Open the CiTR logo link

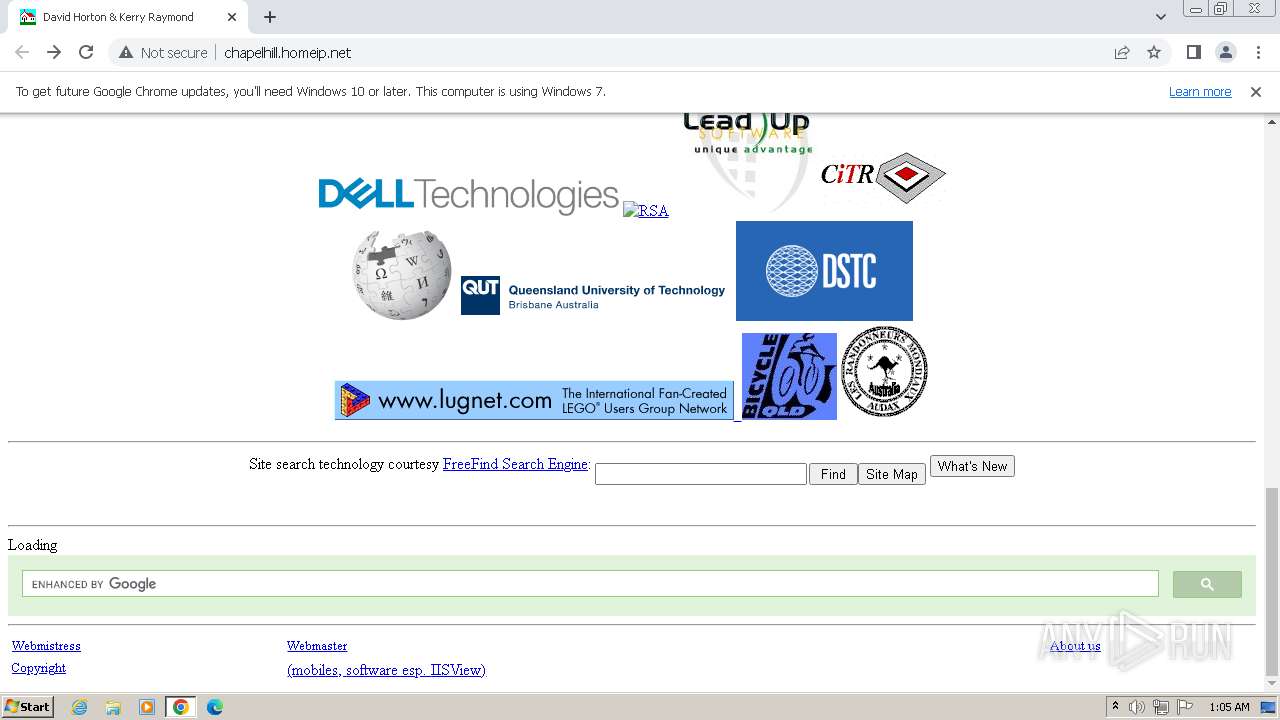point(883,177)
